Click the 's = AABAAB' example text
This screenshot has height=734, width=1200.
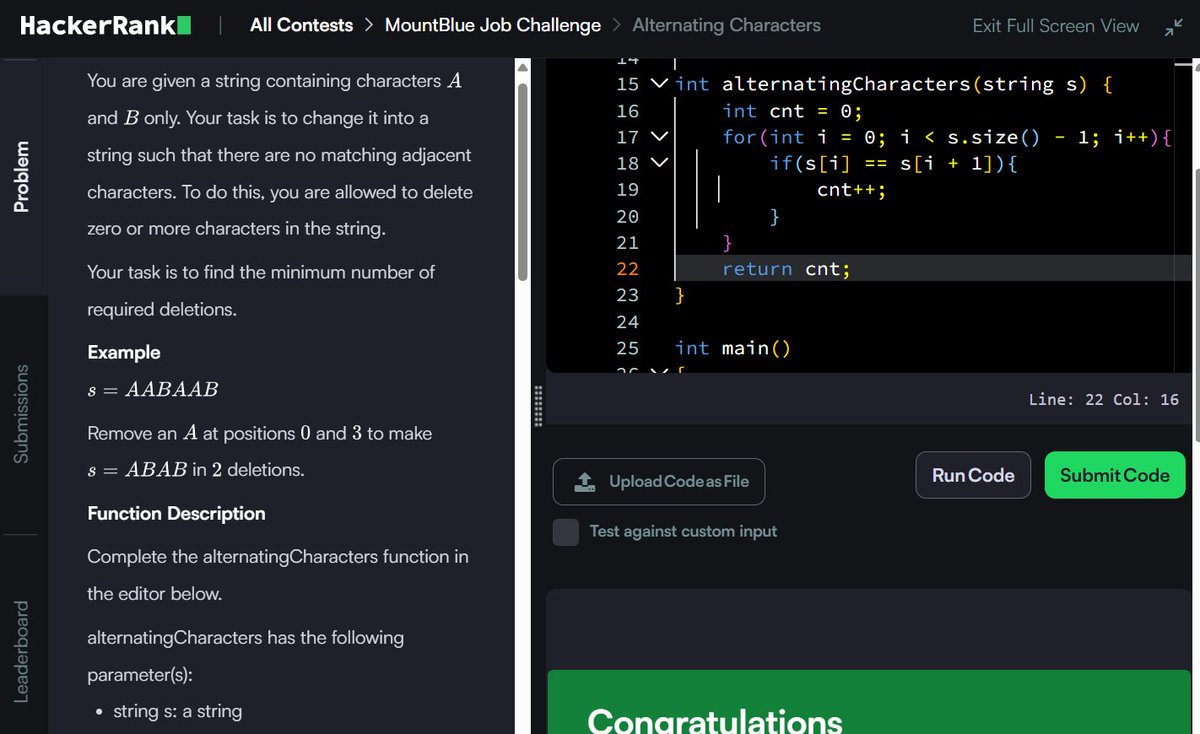[x=153, y=389]
